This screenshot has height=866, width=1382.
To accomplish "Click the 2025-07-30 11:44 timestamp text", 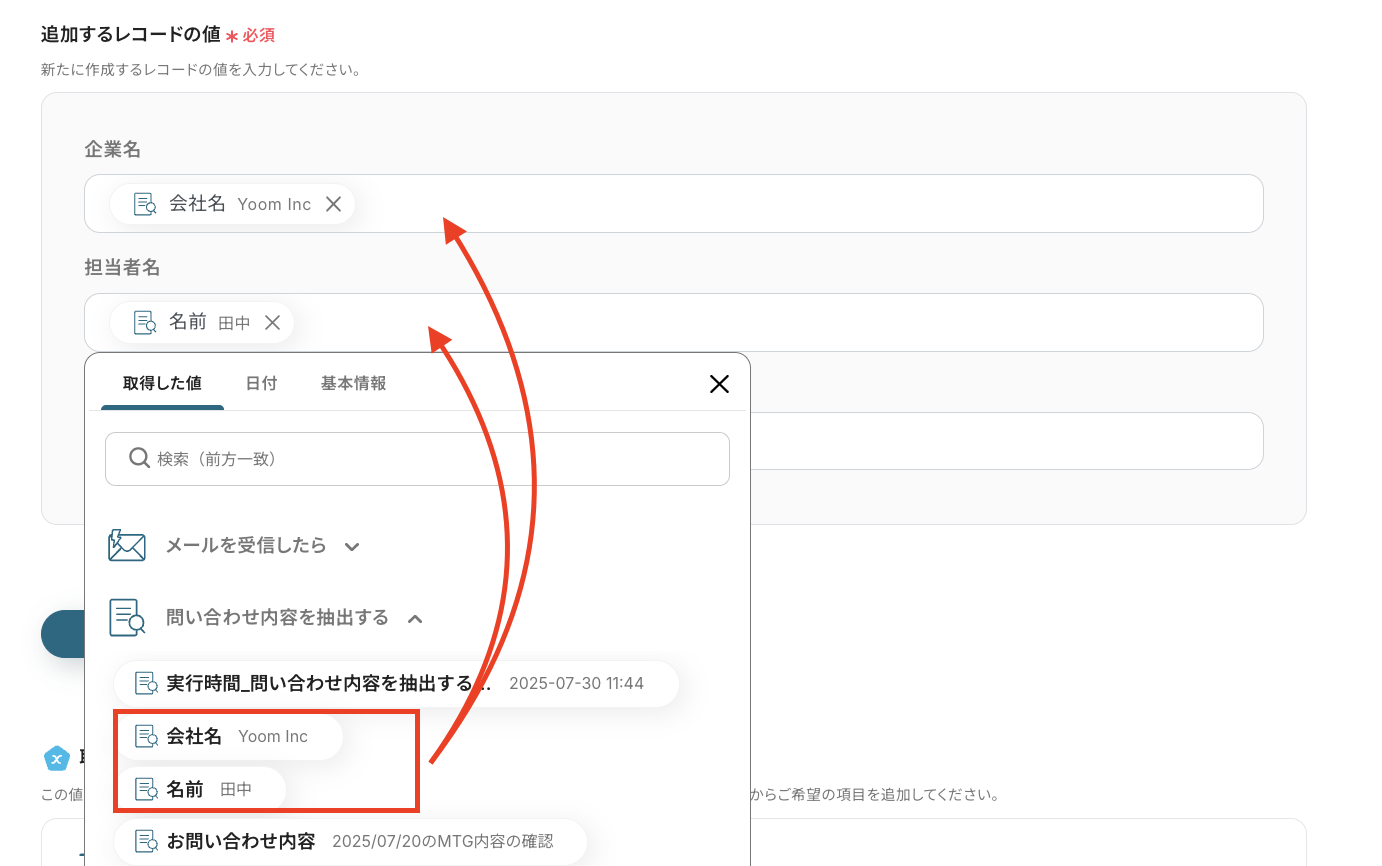I will point(576,684).
